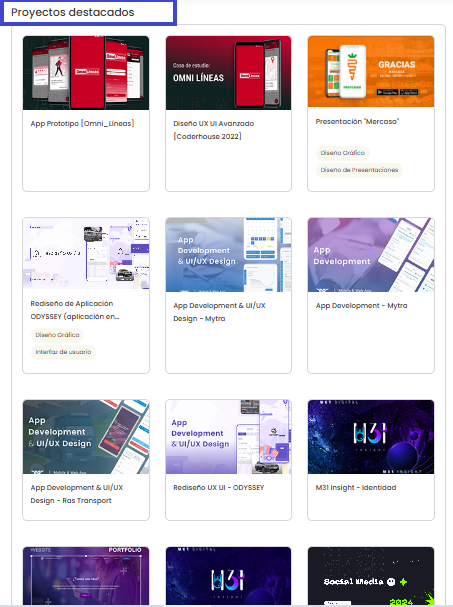Click the 'App Prototipo [Omni_Líneas]' title
453x607 pixels.
click(82, 123)
